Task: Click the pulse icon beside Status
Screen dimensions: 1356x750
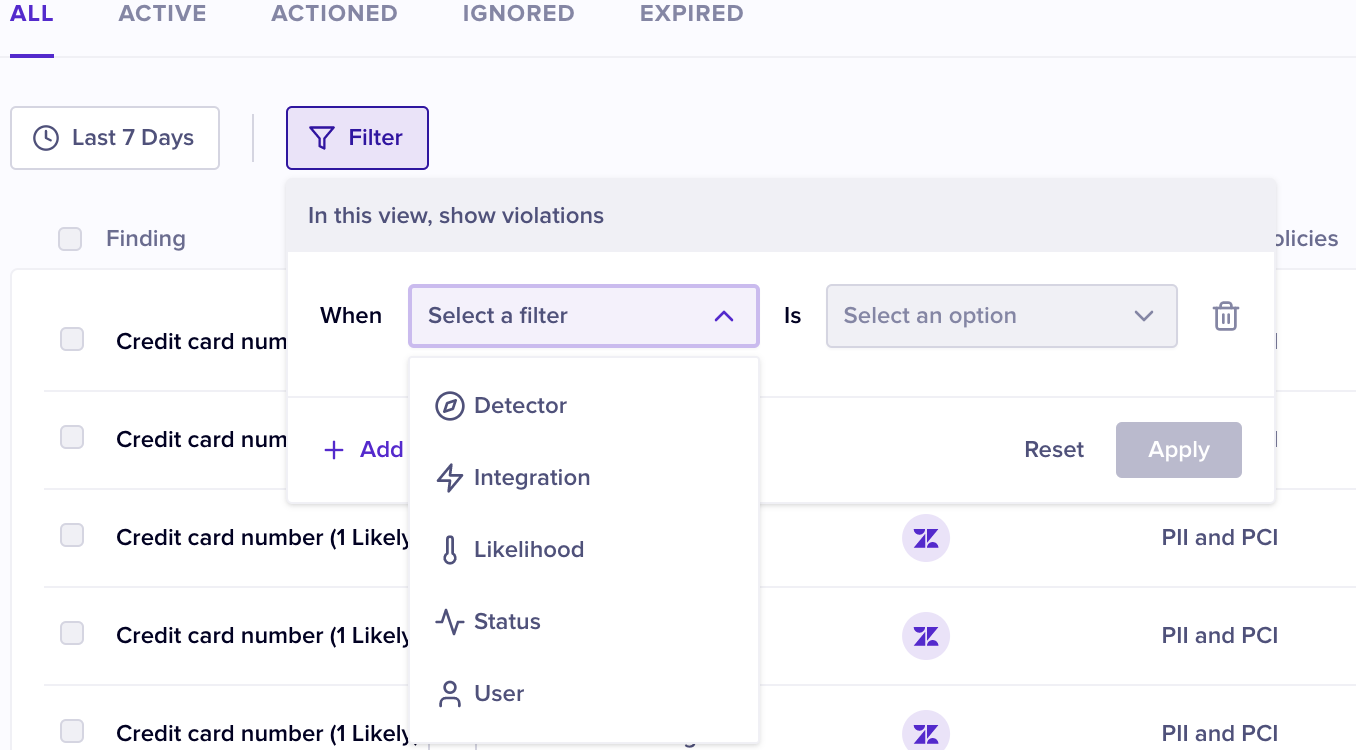Action: (x=450, y=622)
